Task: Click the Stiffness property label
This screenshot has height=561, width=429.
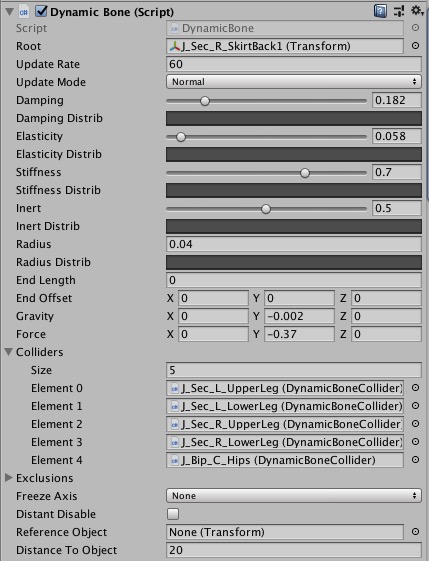Action: [x=38, y=172]
